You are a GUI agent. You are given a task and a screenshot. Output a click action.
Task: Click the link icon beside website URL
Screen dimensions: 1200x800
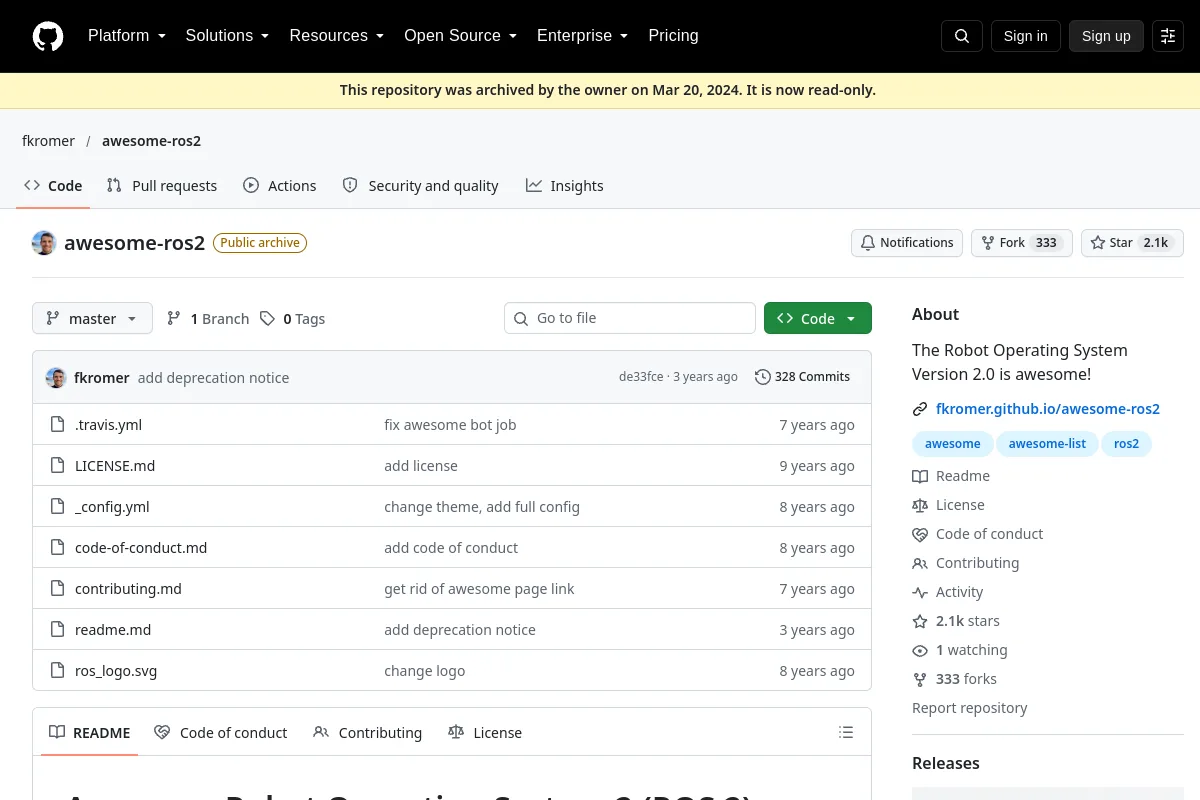click(920, 409)
